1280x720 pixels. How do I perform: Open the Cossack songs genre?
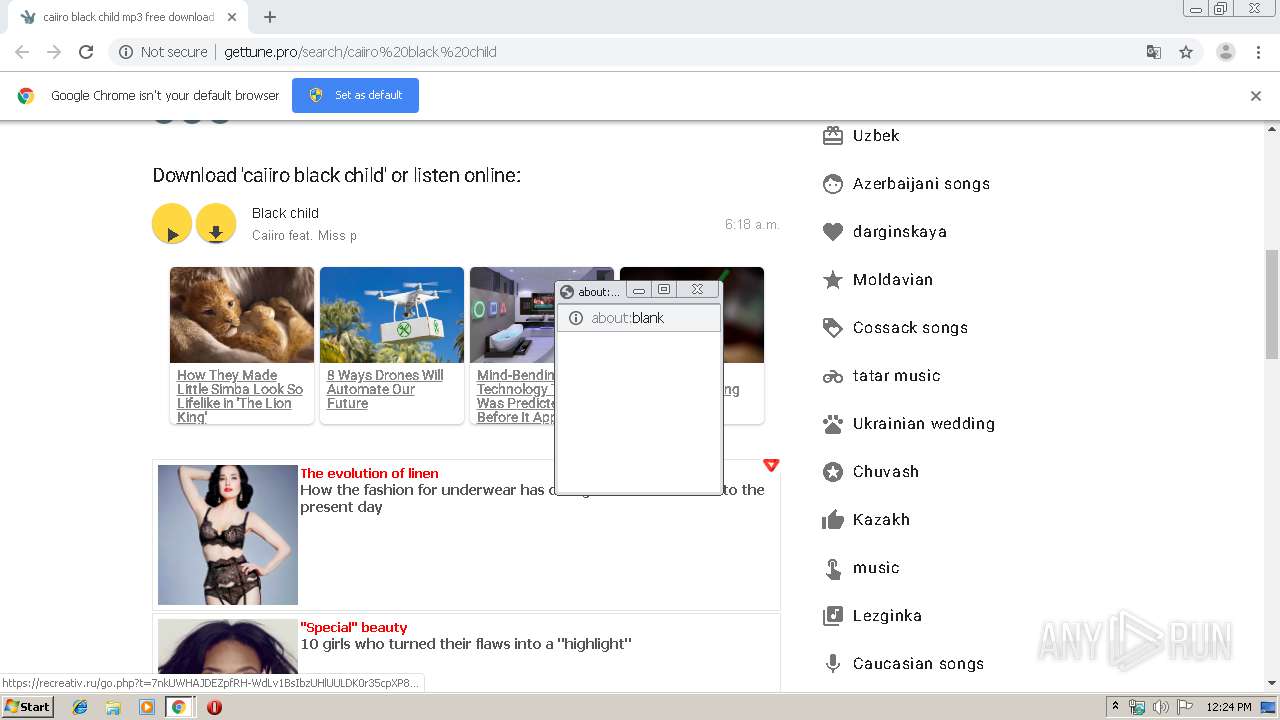click(x=910, y=328)
